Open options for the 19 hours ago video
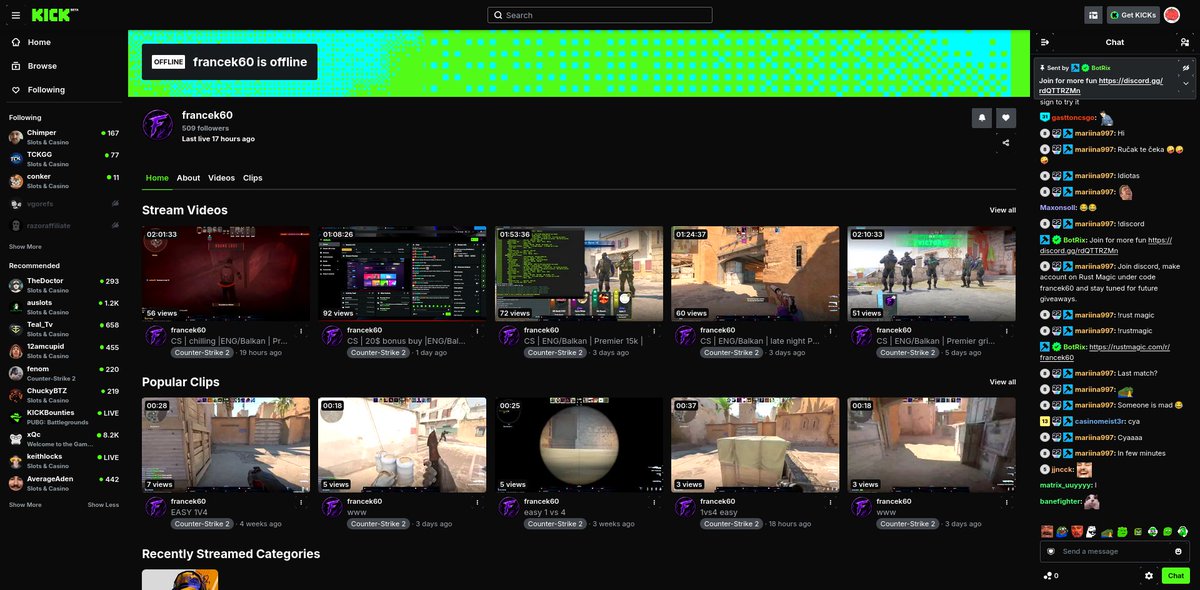Viewport: 1200px width, 590px height. click(301, 331)
